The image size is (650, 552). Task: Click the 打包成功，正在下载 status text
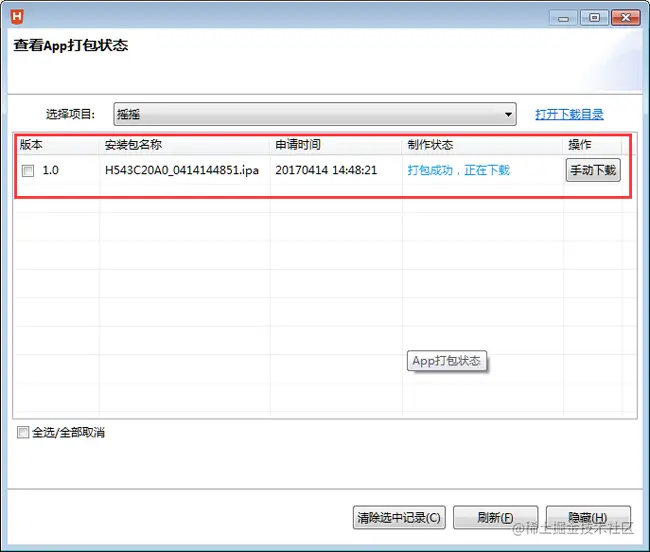(x=458, y=170)
